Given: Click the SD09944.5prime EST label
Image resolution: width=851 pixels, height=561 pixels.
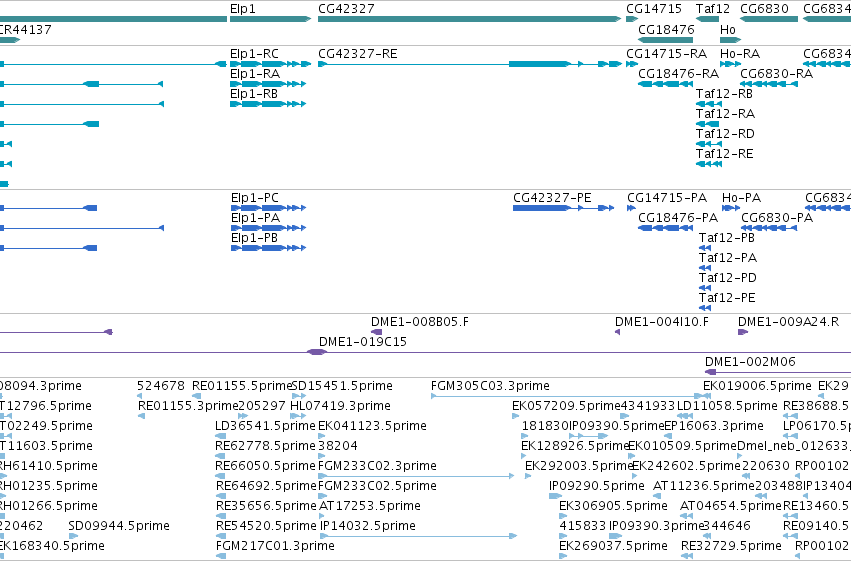Looking at the screenshot, I should 119,527.
